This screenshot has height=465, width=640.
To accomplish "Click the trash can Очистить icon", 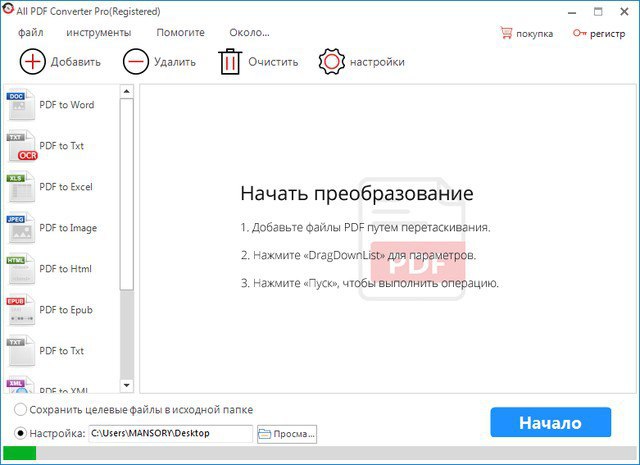I will [230, 62].
